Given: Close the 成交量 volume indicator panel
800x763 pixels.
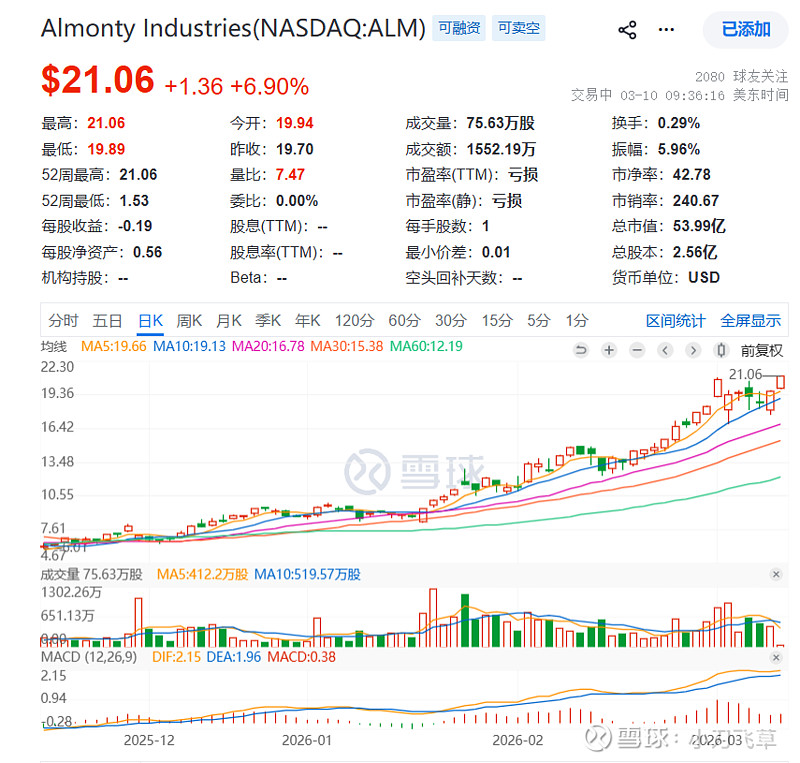Looking at the screenshot, I should [x=776, y=574].
